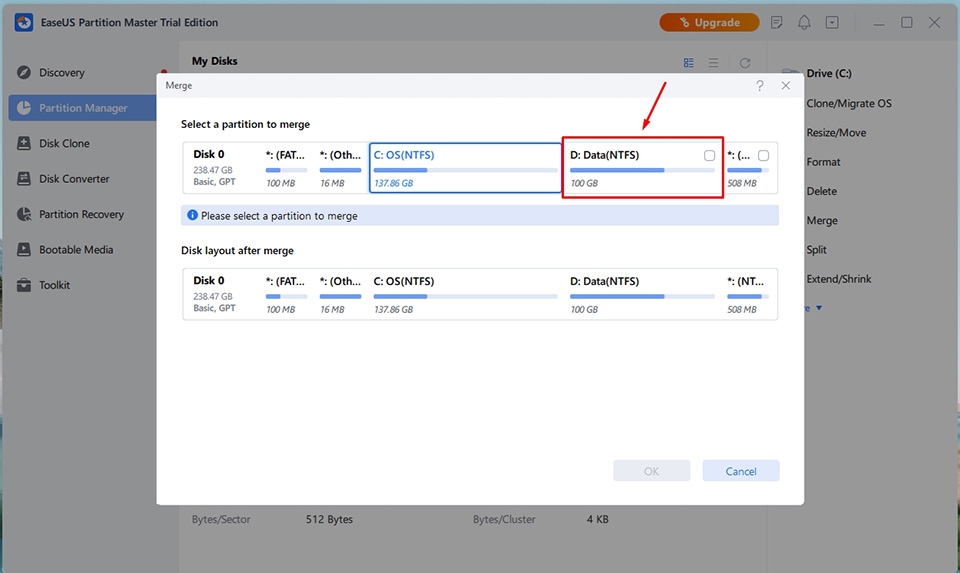Open the Discovery compass icon
This screenshot has height=573, width=960.
[24, 73]
